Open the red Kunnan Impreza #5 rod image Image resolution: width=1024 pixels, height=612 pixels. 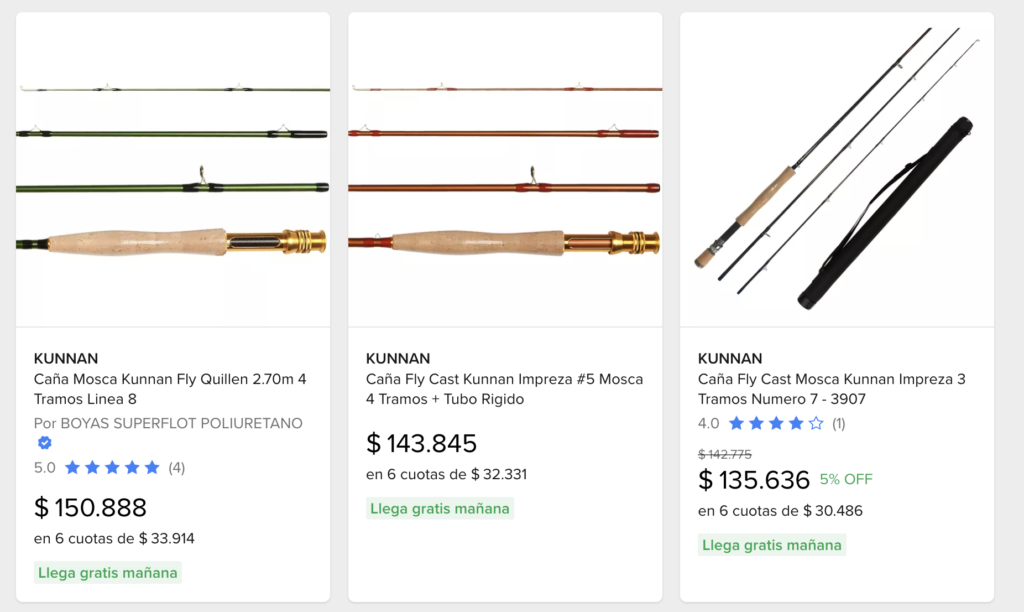[x=505, y=170]
